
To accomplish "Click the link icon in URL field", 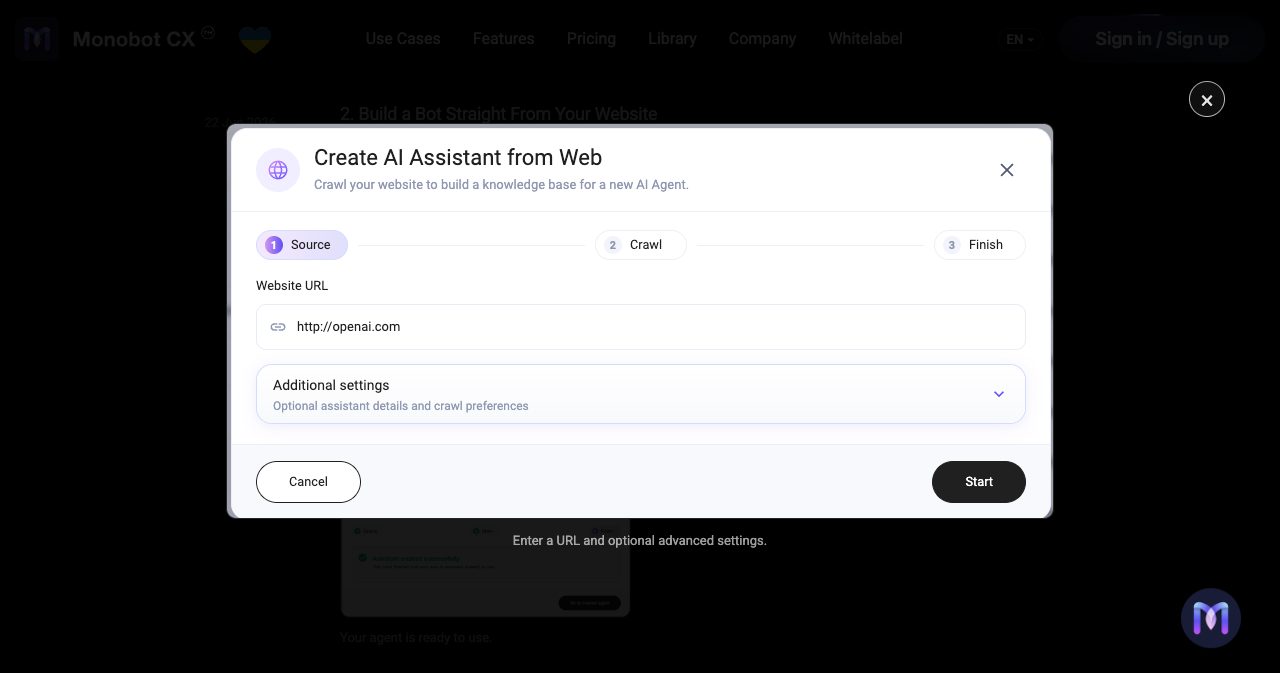I will tap(278, 327).
